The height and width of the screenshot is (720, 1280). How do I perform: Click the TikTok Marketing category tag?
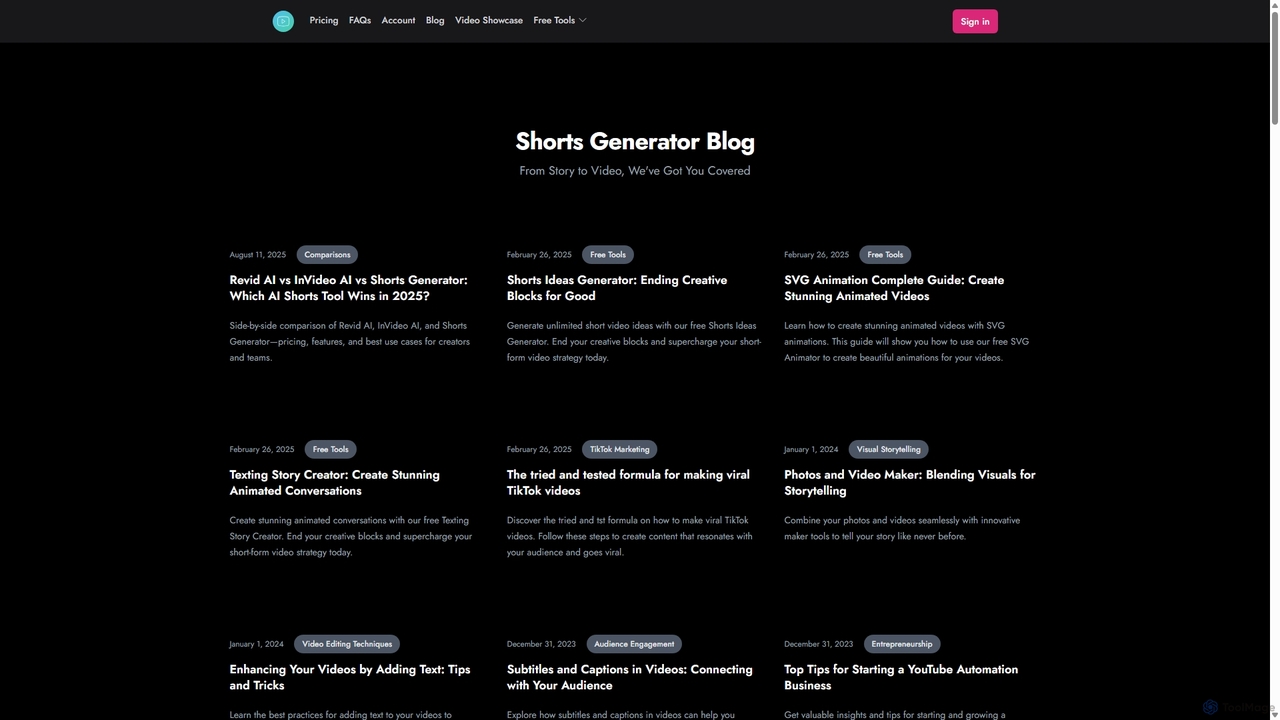[x=619, y=449]
